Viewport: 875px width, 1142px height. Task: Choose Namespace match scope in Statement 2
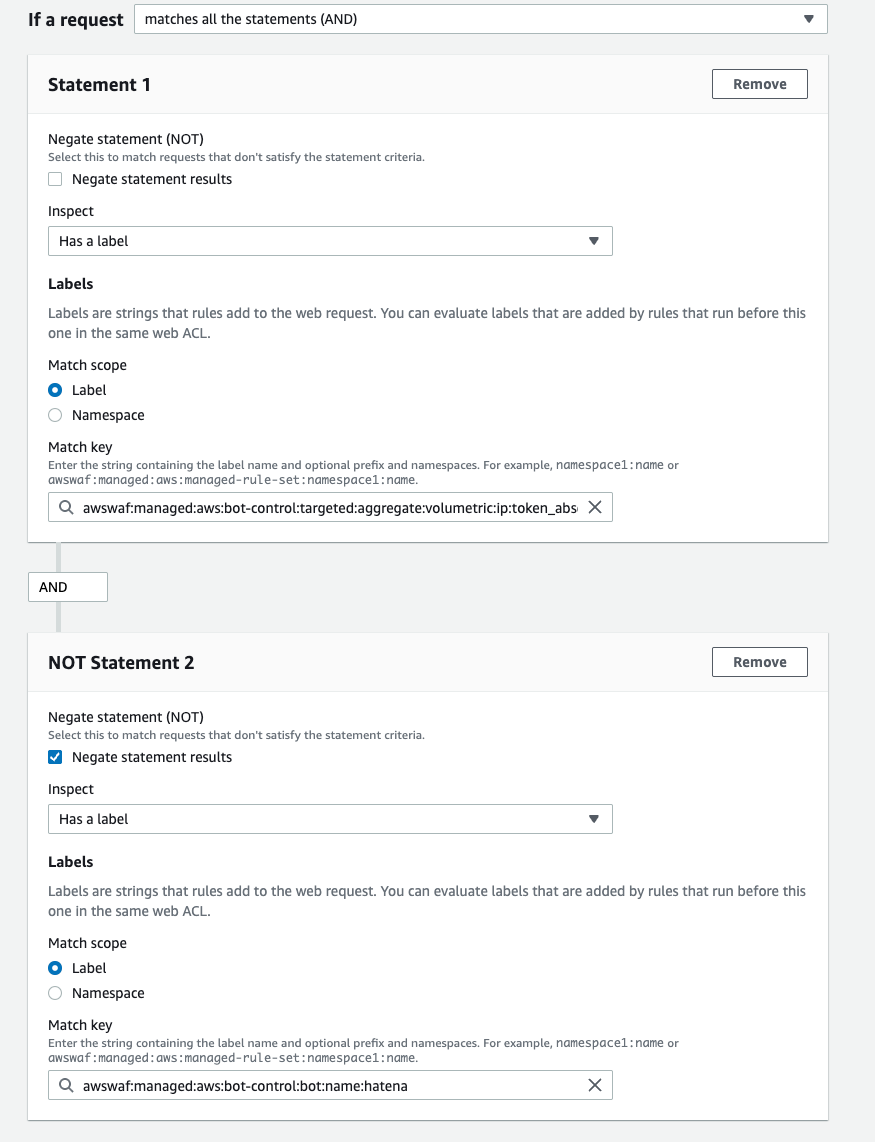(56, 993)
